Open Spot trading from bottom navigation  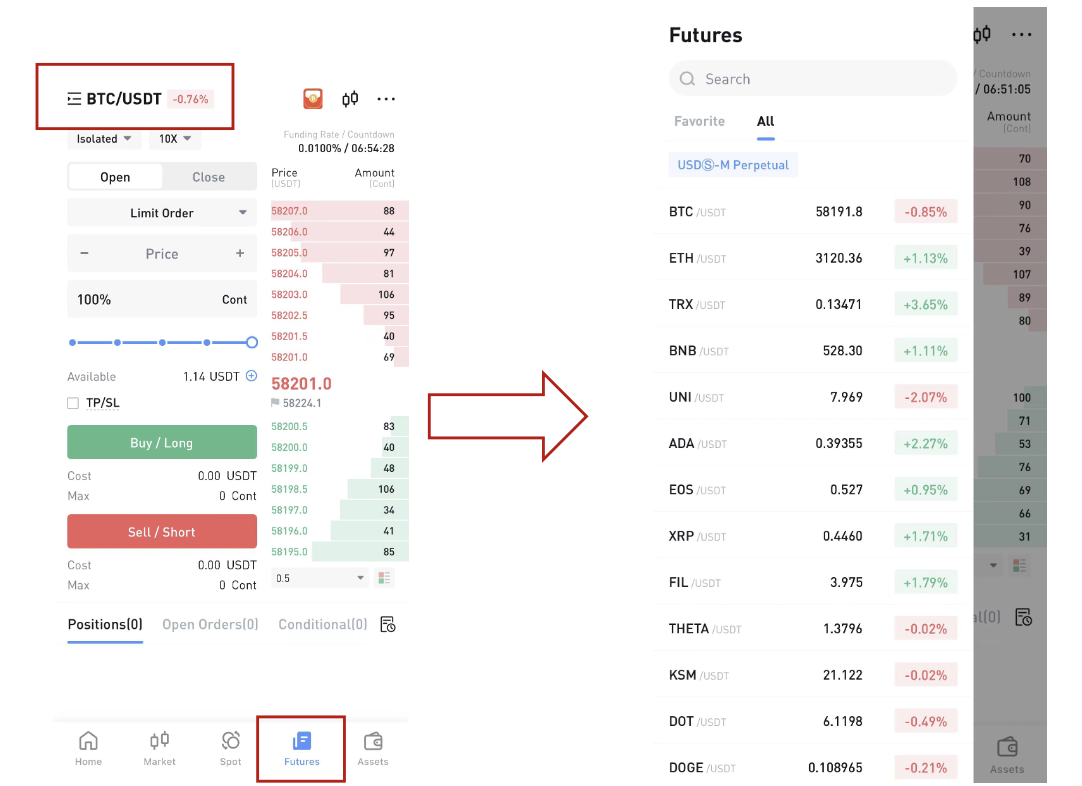click(x=230, y=749)
